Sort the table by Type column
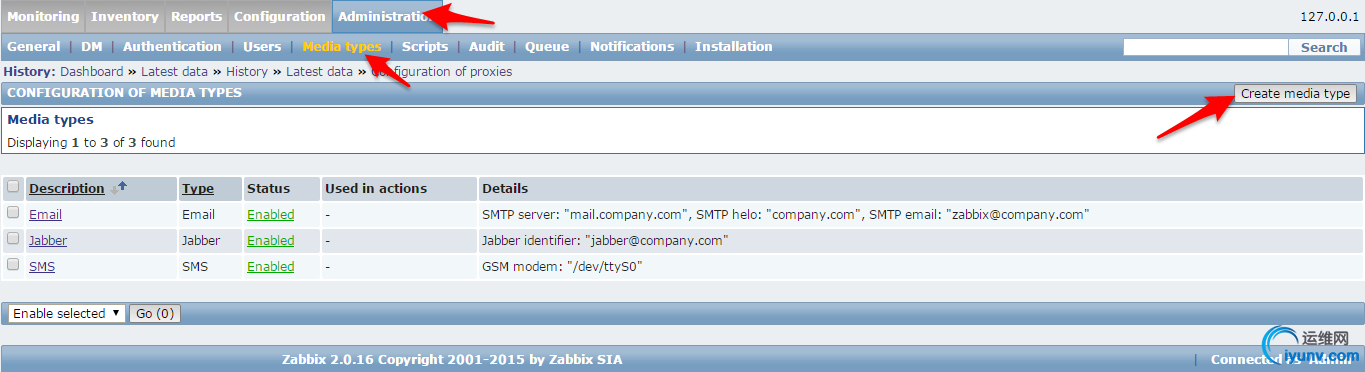The width and height of the screenshot is (1365, 372). (x=197, y=188)
